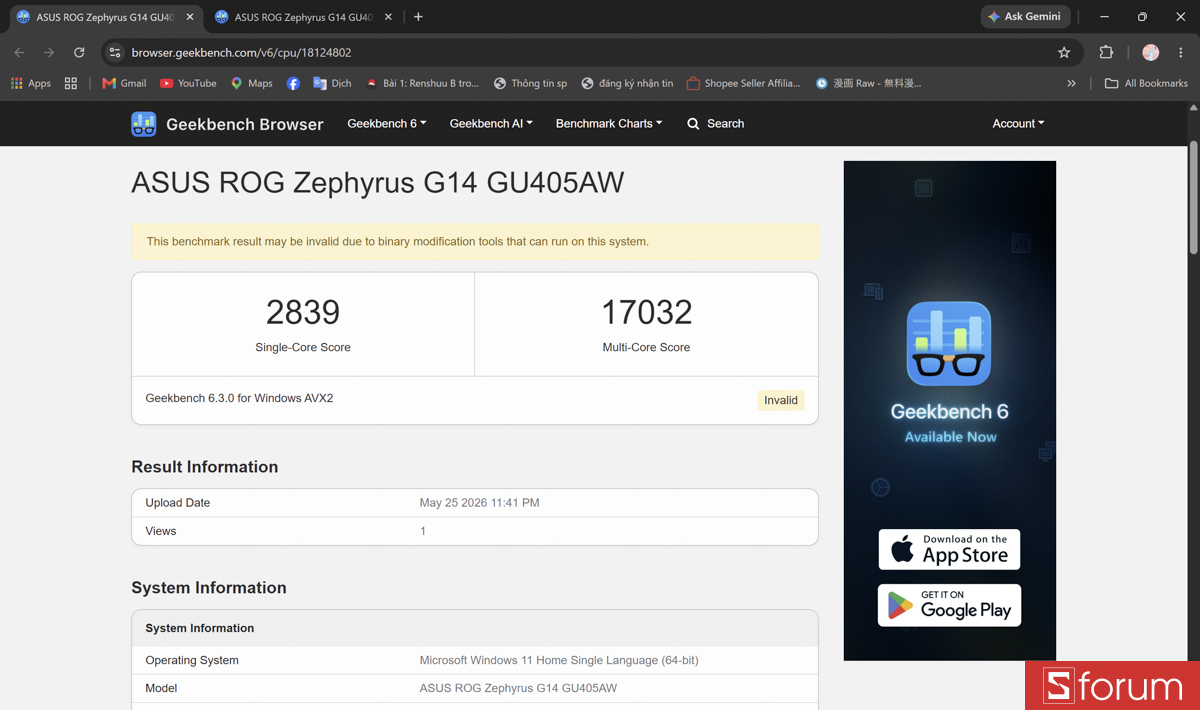The height and width of the screenshot is (710, 1200).
Task: Bookmark this page with the star icon
Action: [x=1064, y=52]
